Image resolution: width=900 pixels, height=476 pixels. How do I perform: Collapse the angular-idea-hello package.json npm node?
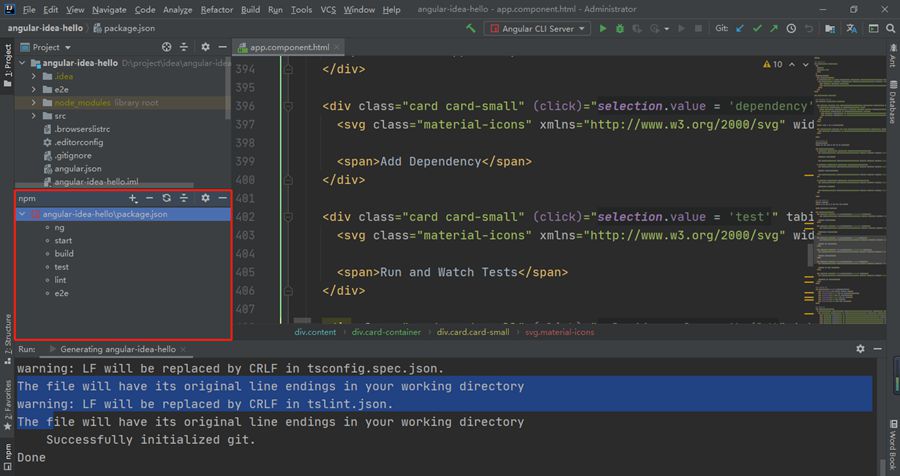[x=22, y=214]
